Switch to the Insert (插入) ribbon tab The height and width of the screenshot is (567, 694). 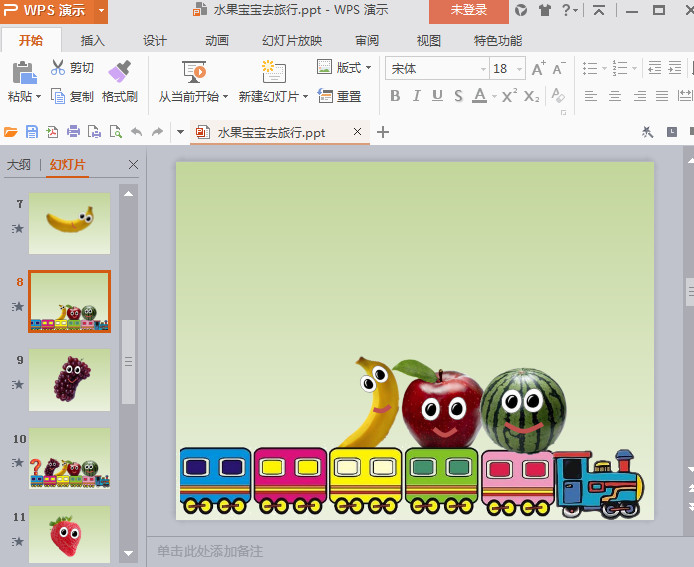93,41
